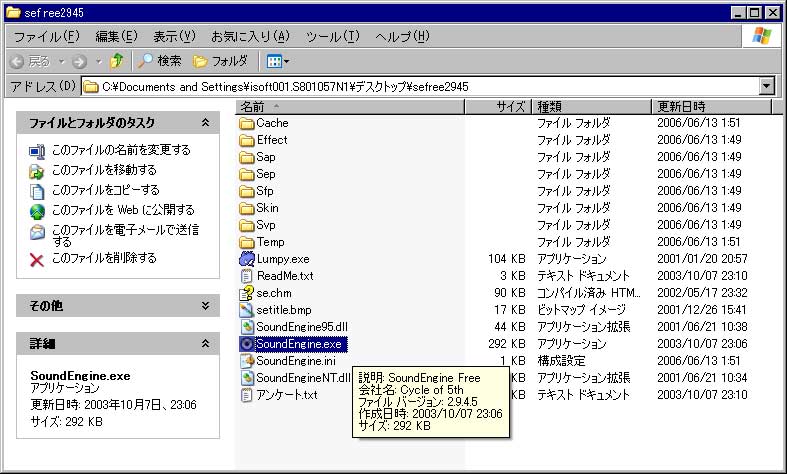Click the Back arrow icon
The height and width of the screenshot is (474, 787).
(x=17, y=62)
